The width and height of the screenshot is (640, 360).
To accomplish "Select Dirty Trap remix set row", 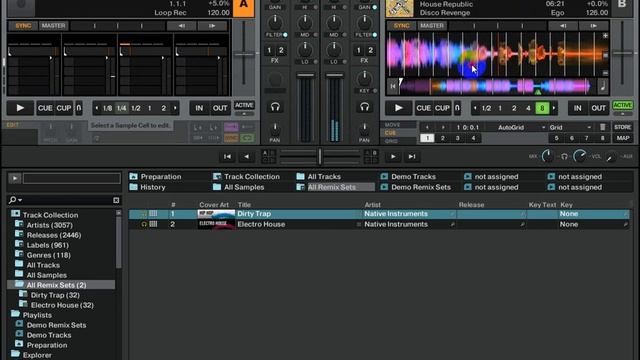I will click(379, 214).
